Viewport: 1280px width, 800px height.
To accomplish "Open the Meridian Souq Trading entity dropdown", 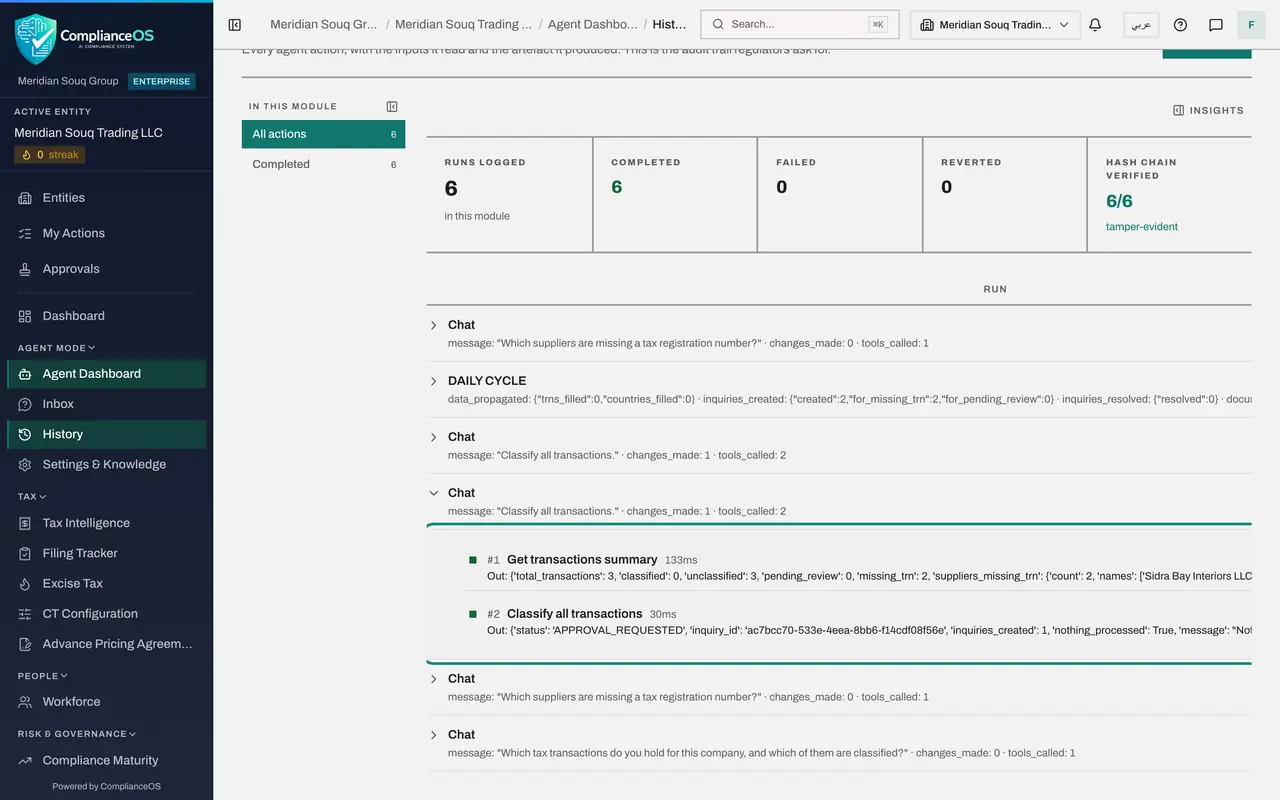I will [995, 25].
